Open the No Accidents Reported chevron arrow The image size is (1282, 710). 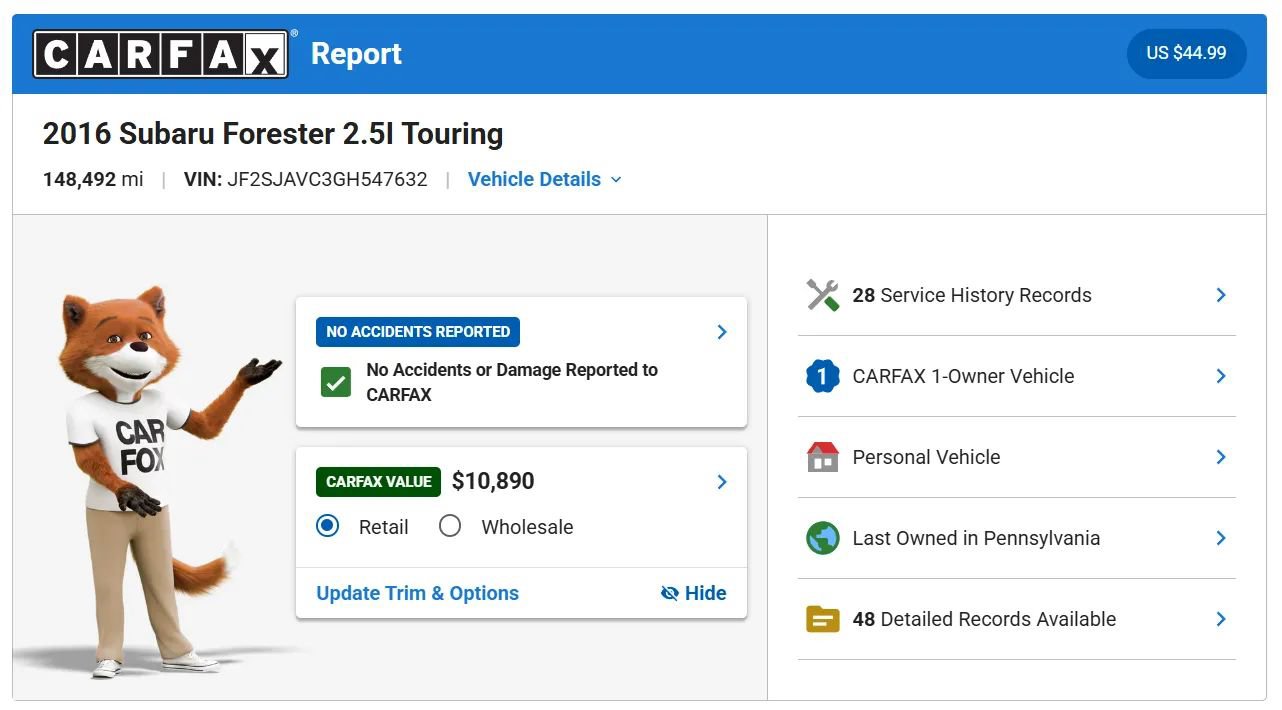[x=722, y=332]
